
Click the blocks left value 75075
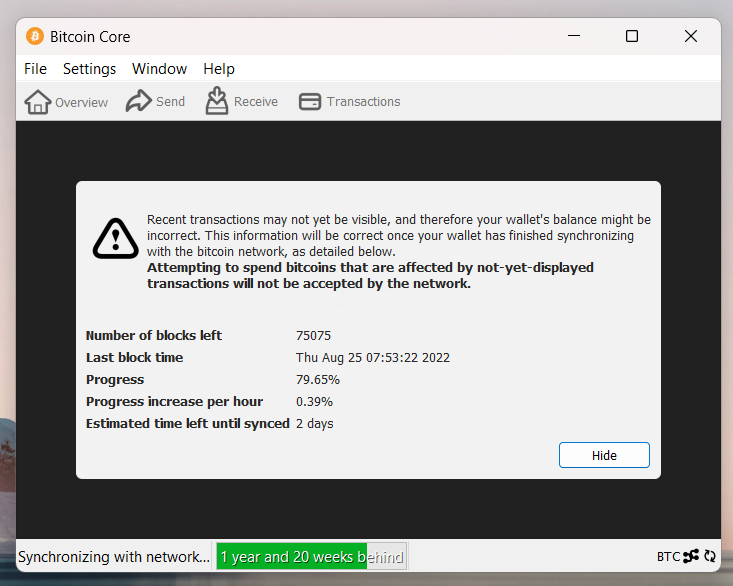point(313,336)
